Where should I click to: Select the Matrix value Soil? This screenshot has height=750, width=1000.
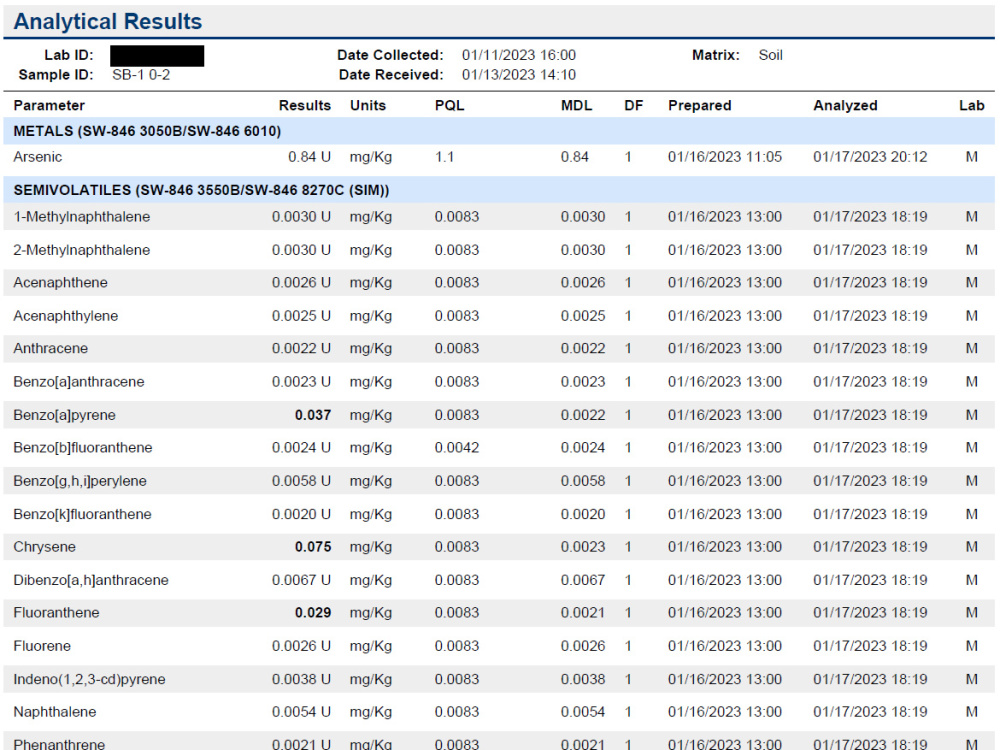(770, 55)
